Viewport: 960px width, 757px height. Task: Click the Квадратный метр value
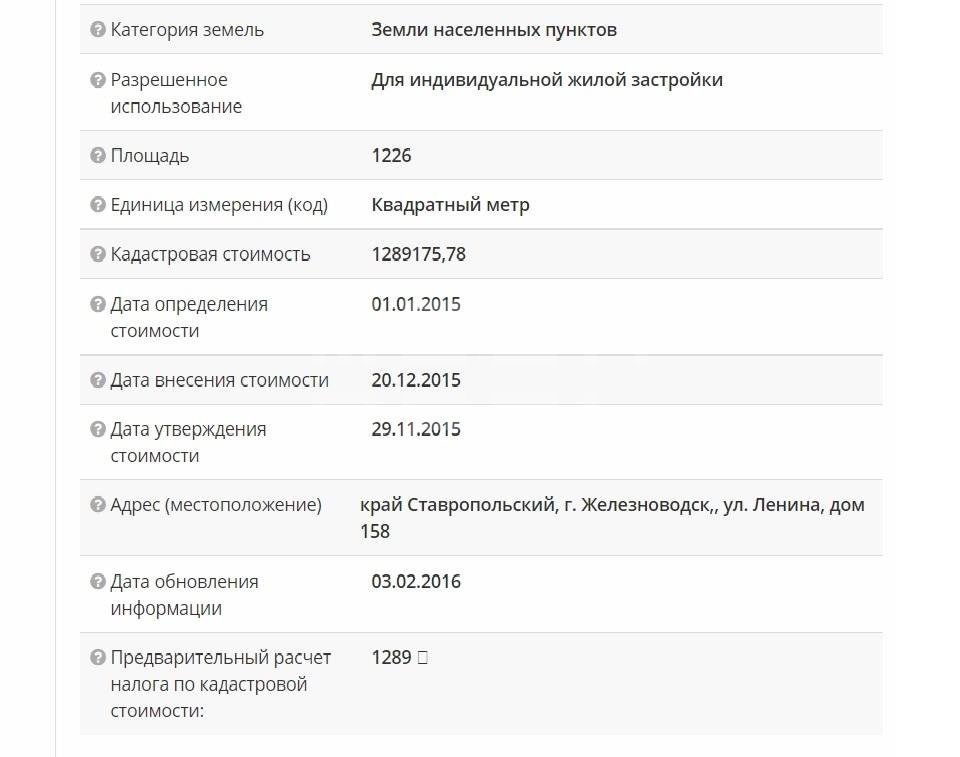tap(450, 205)
